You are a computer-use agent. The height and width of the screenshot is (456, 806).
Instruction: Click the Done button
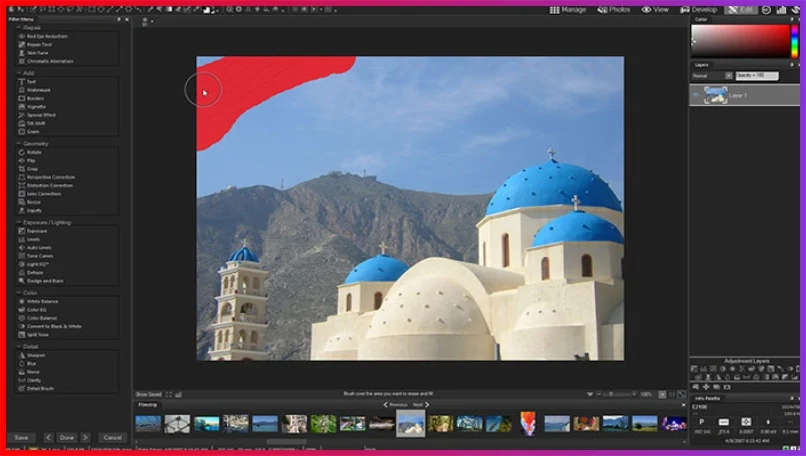pos(67,437)
